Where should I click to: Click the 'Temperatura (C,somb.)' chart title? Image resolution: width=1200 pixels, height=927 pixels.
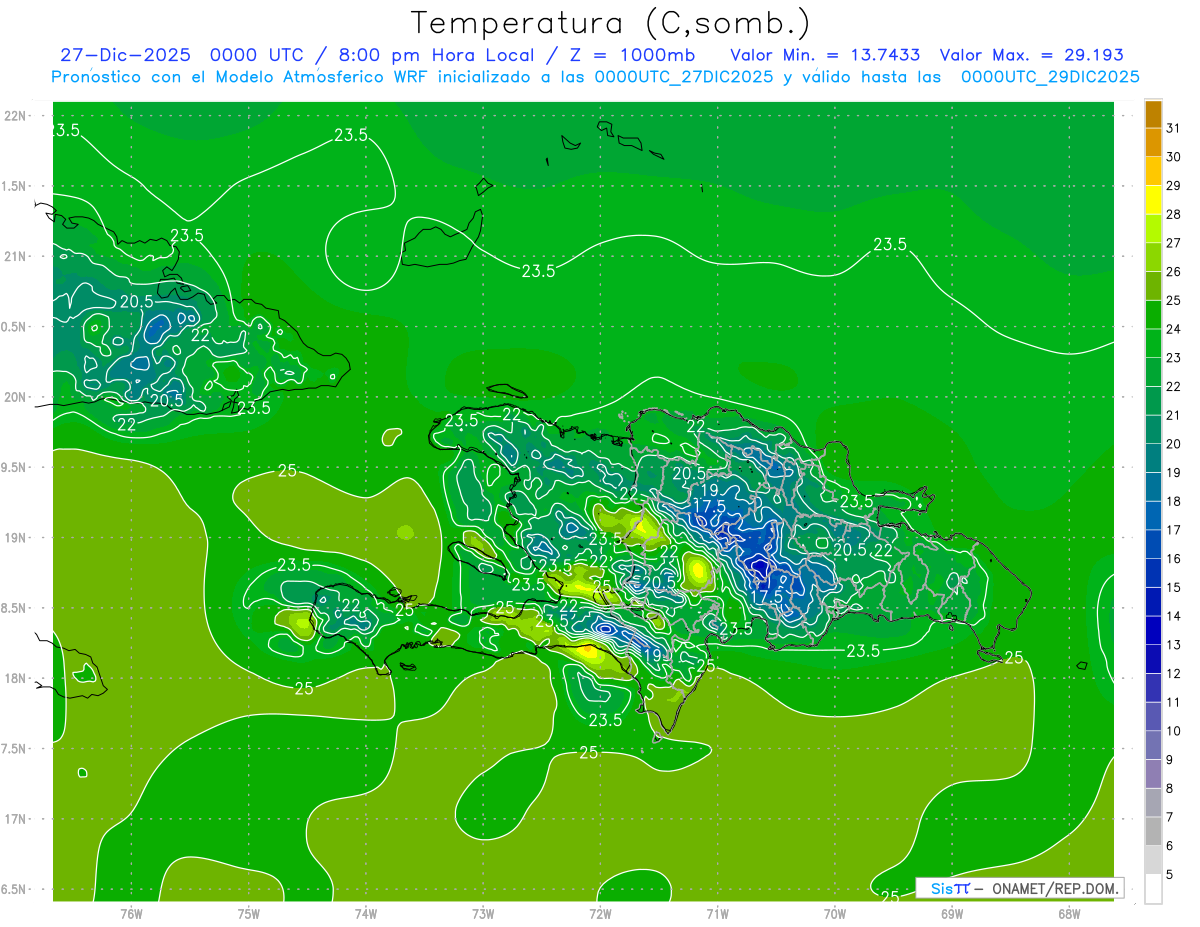click(x=611, y=24)
